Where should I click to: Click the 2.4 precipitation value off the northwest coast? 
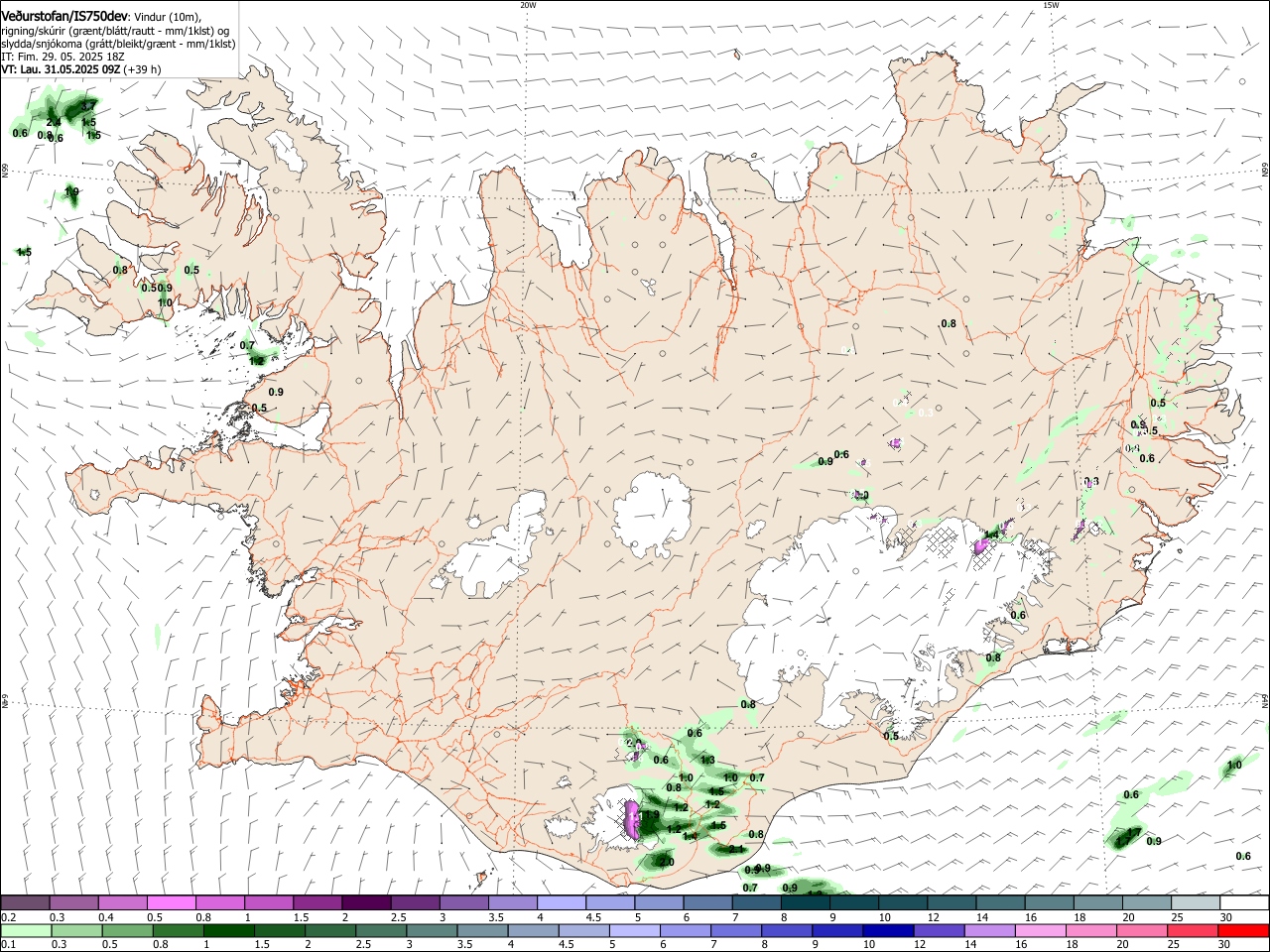click(54, 122)
